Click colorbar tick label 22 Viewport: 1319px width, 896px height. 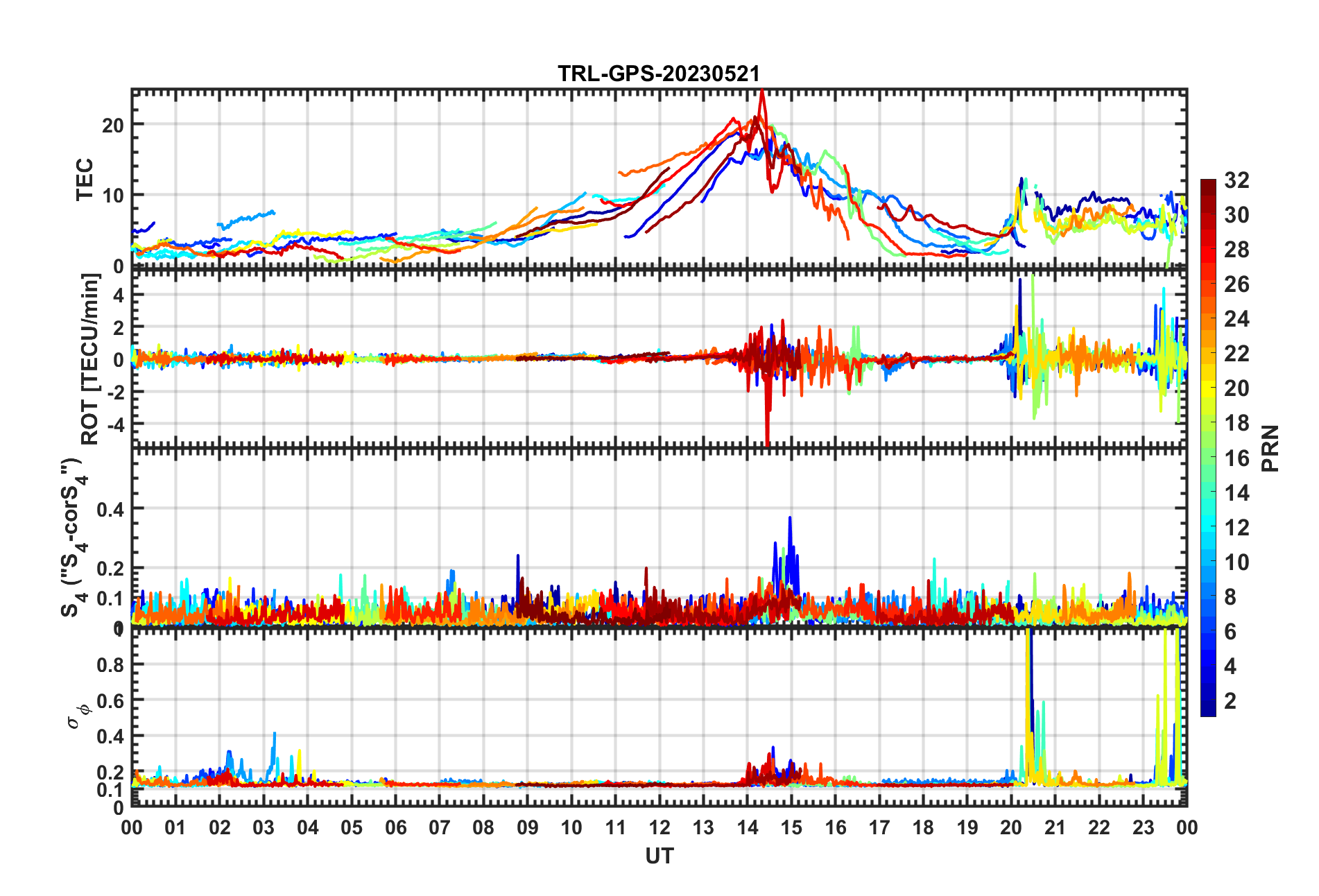click(1236, 354)
